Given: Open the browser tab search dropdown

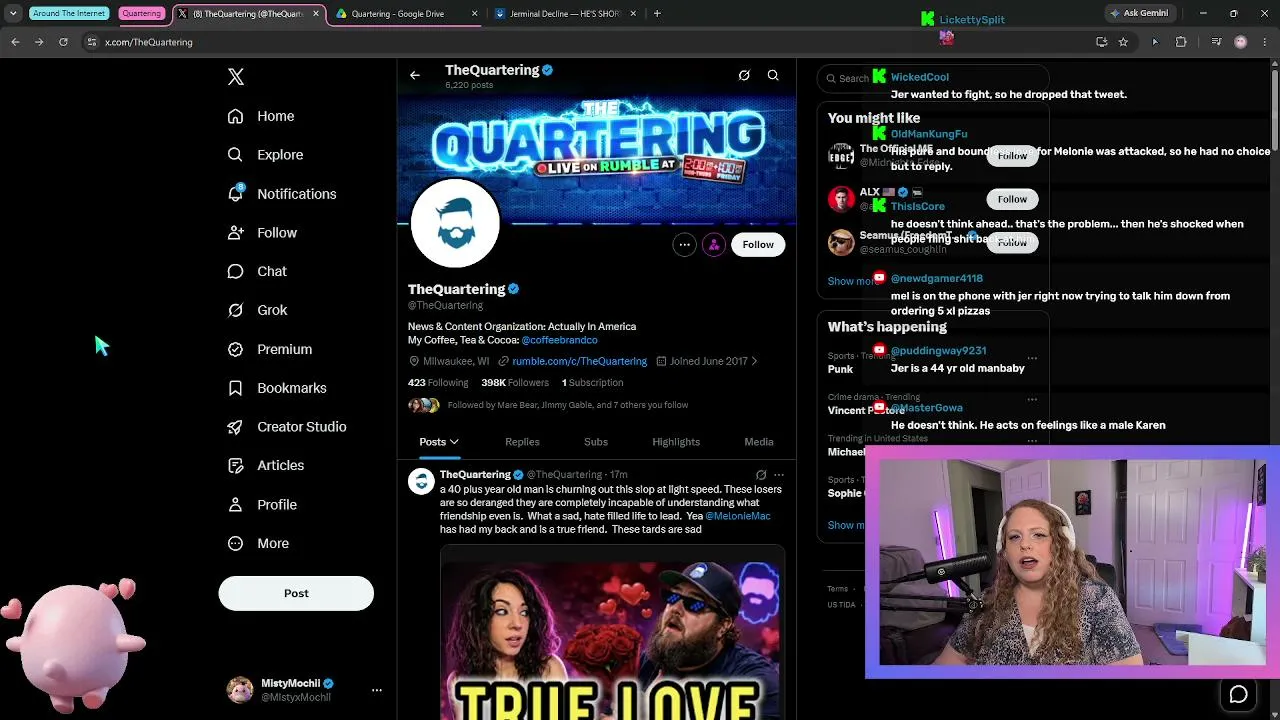Looking at the screenshot, I should [13, 14].
